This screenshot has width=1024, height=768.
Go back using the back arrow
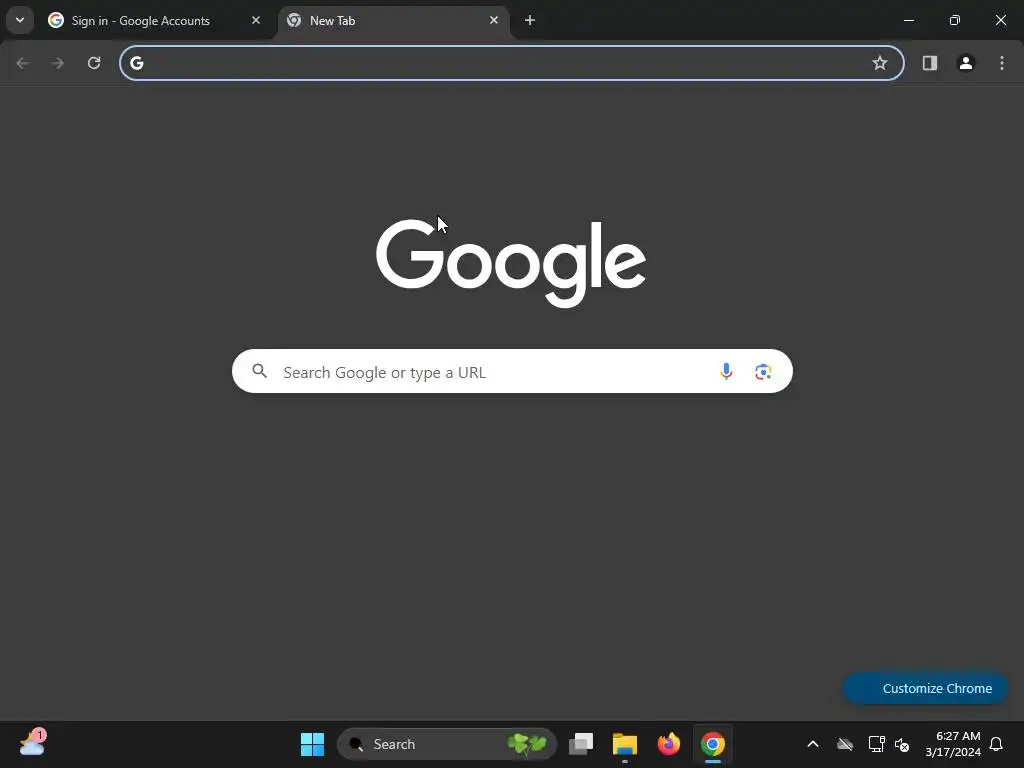point(22,63)
